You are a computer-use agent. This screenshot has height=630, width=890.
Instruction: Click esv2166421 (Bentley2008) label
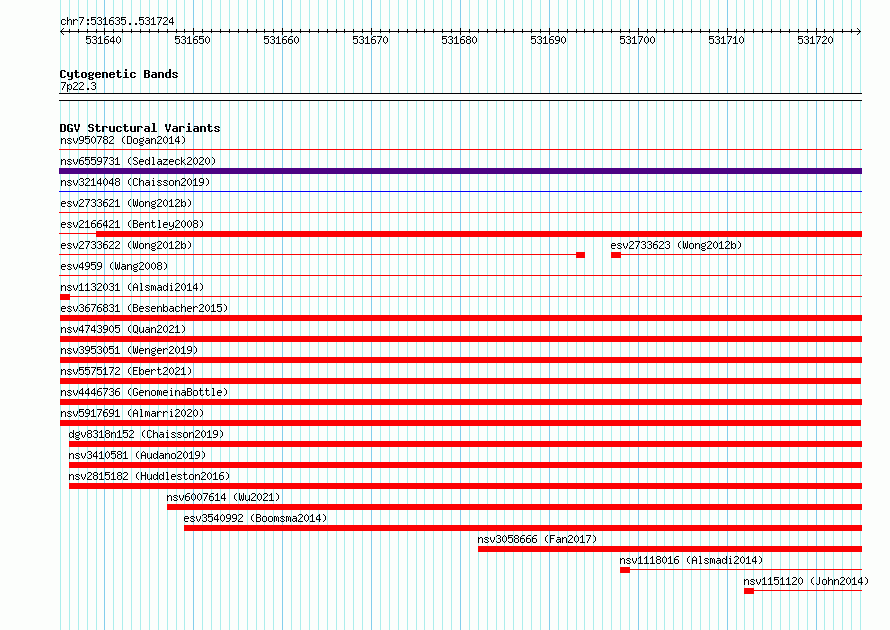click(132, 224)
